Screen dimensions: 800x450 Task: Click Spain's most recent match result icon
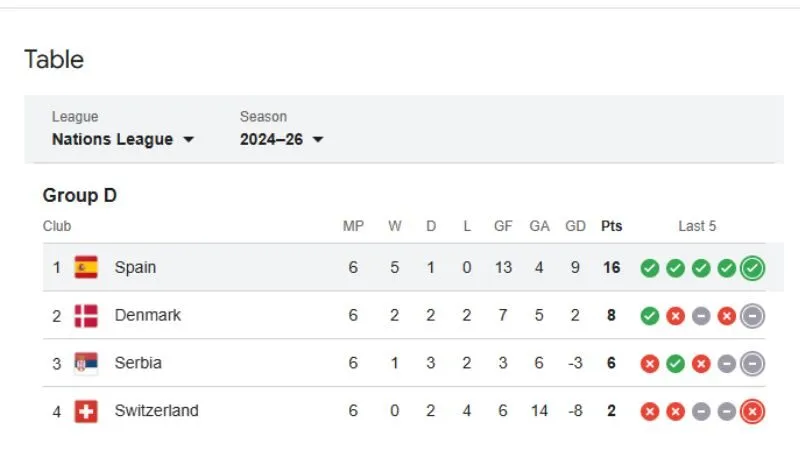tap(753, 268)
